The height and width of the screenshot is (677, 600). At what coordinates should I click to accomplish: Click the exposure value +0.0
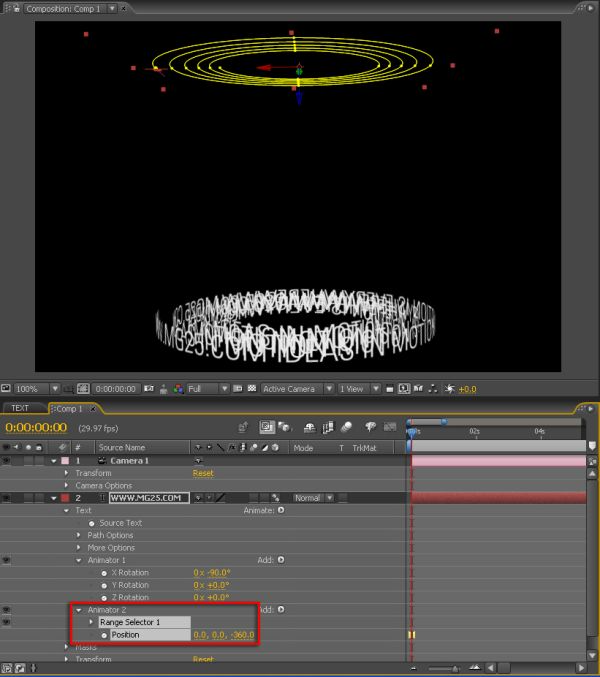[467, 389]
